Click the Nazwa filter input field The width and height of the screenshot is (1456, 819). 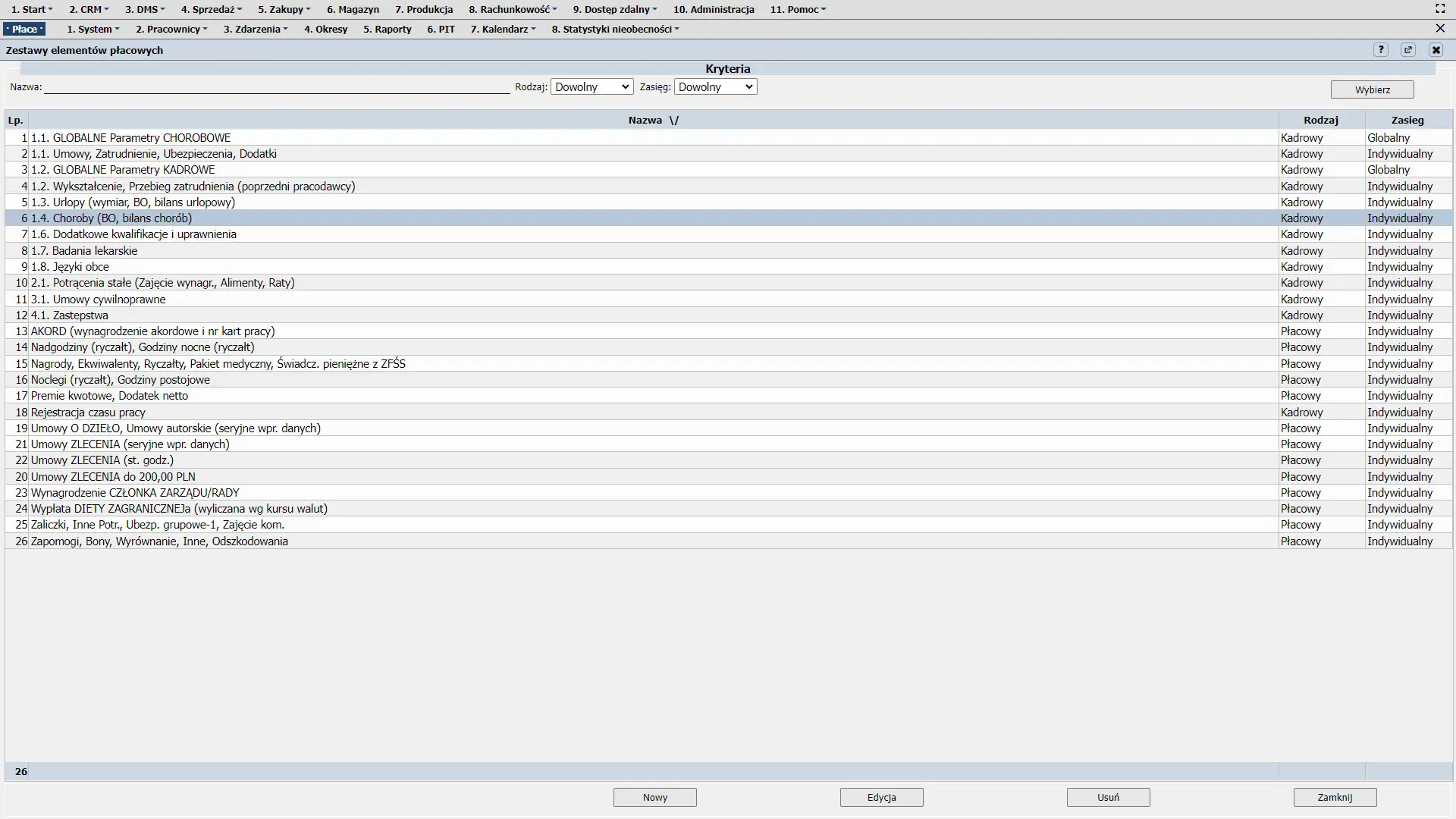(x=277, y=88)
